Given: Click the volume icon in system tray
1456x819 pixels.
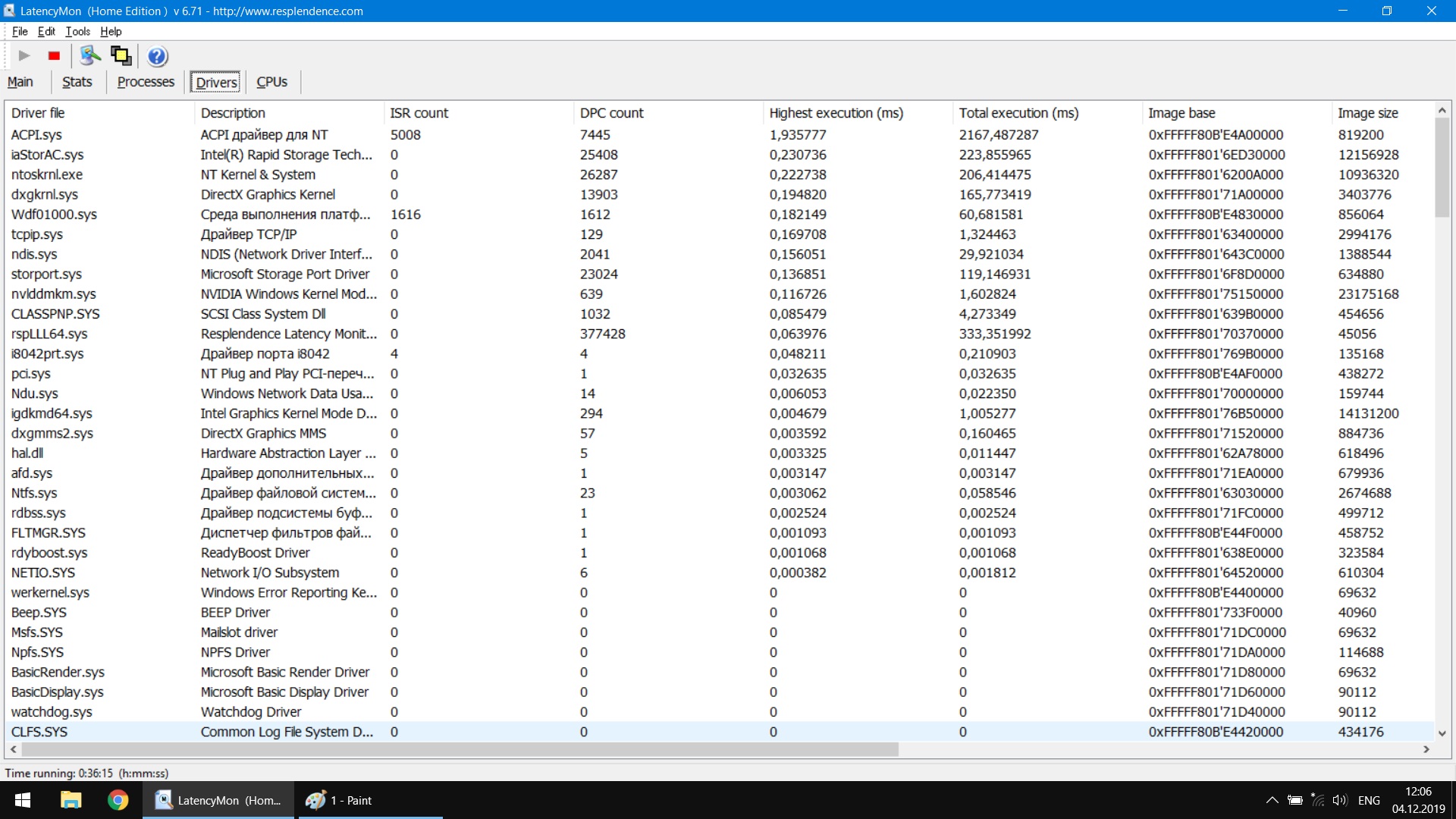Looking at the screenshot, I should coord(1340,800).
